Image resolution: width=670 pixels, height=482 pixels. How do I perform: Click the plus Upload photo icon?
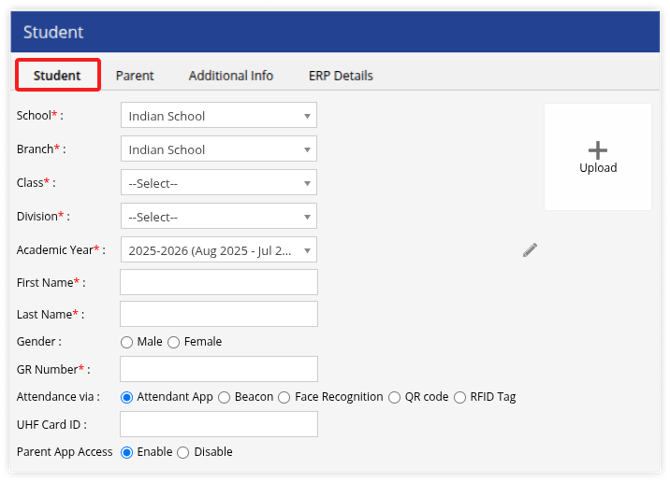click(598, 156)
